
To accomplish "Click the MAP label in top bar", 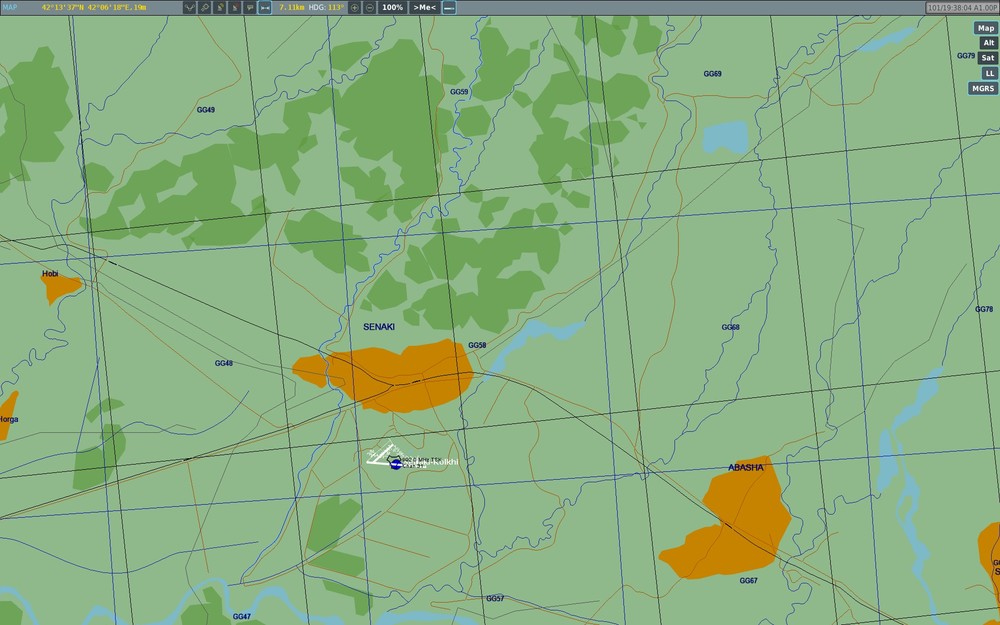I will pos(10,7).
